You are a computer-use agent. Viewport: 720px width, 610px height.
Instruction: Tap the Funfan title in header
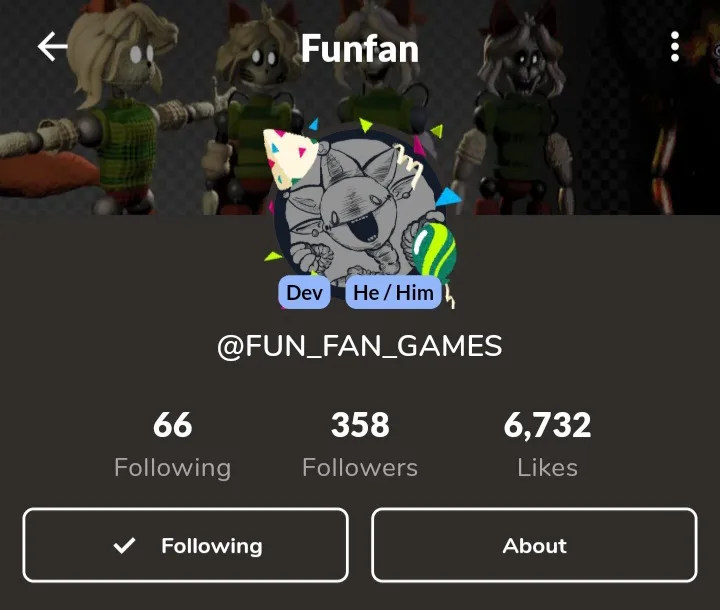tap(360, 48)
